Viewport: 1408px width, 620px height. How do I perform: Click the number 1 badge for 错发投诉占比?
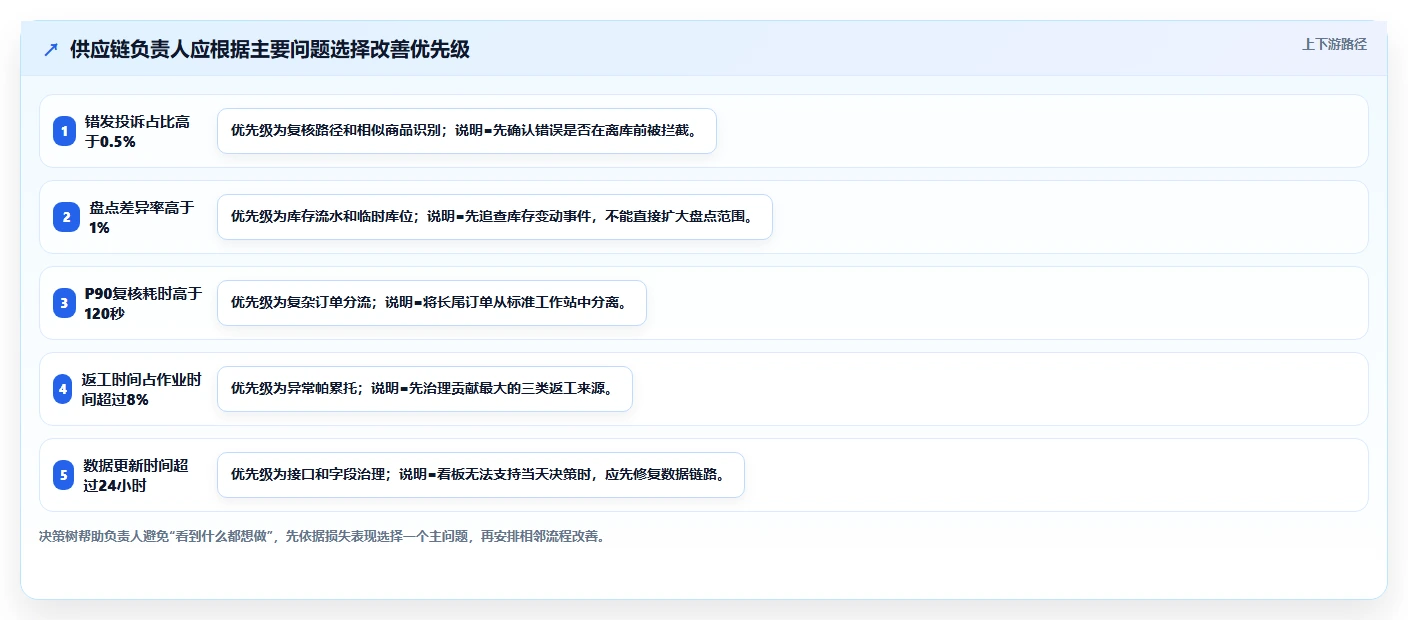coord(65,131)
